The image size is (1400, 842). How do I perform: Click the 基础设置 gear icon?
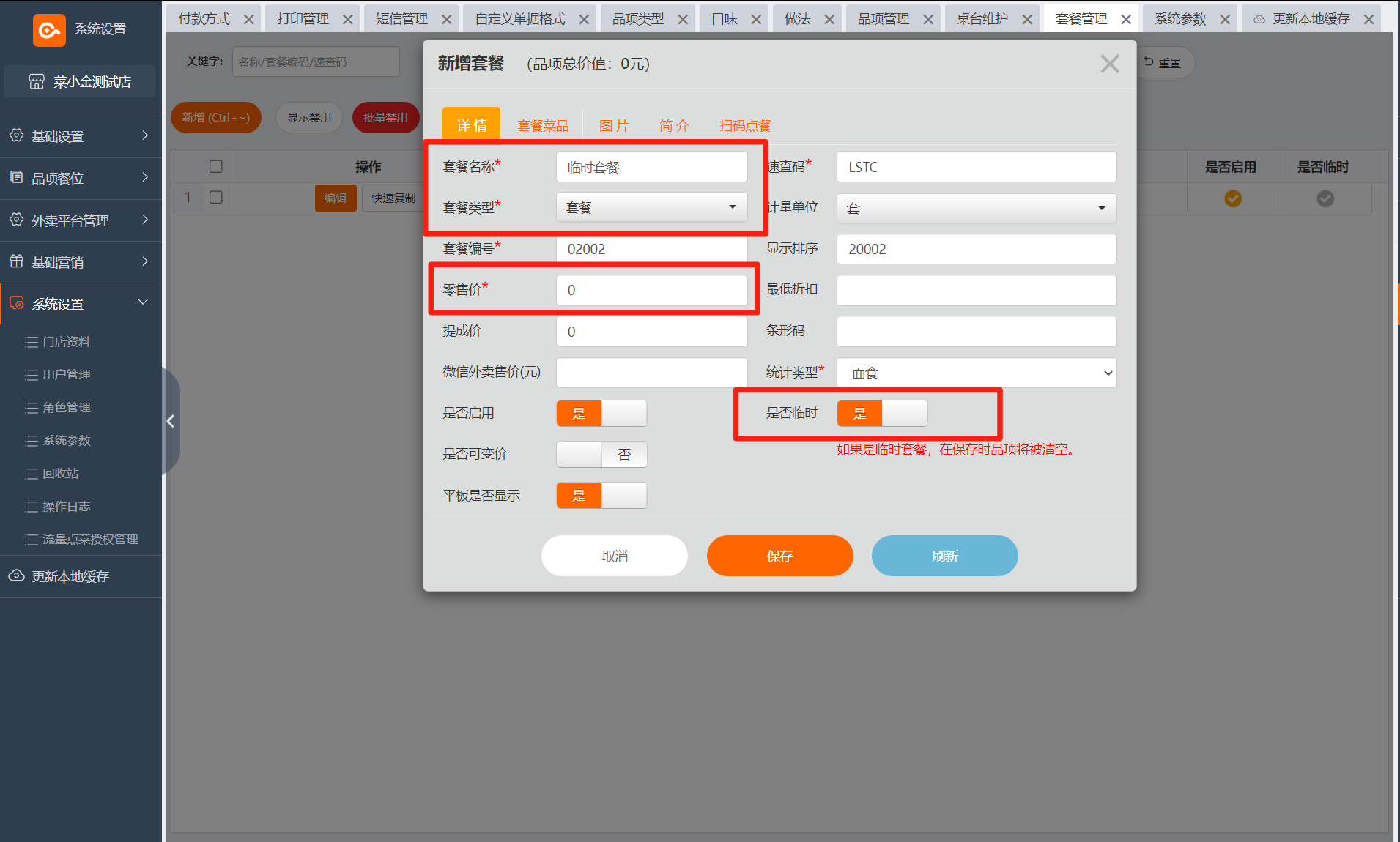[x=16, y=135]
